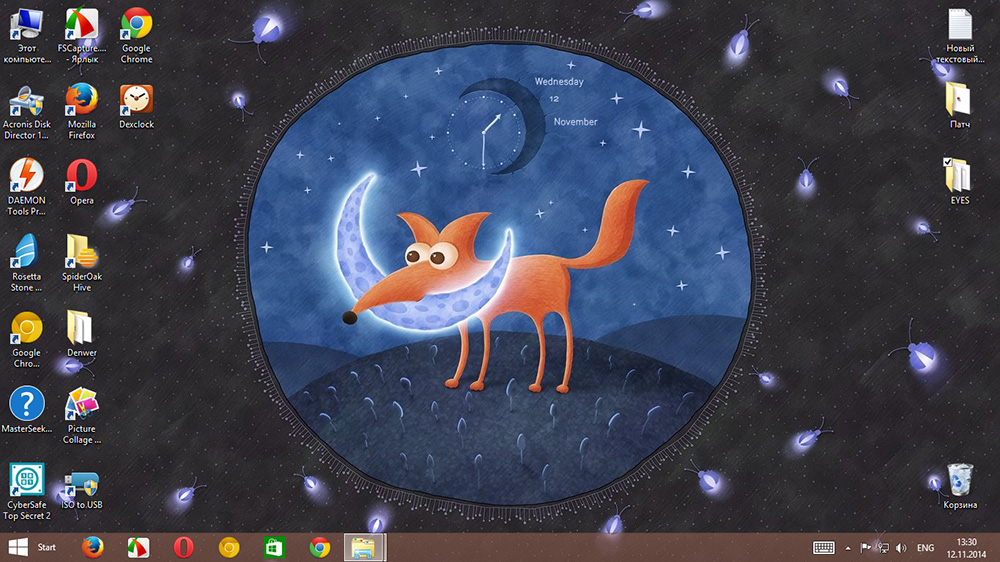1000x562 pixels.
Task: Select the Denwer folder on desktop
Action: (82, 334)
